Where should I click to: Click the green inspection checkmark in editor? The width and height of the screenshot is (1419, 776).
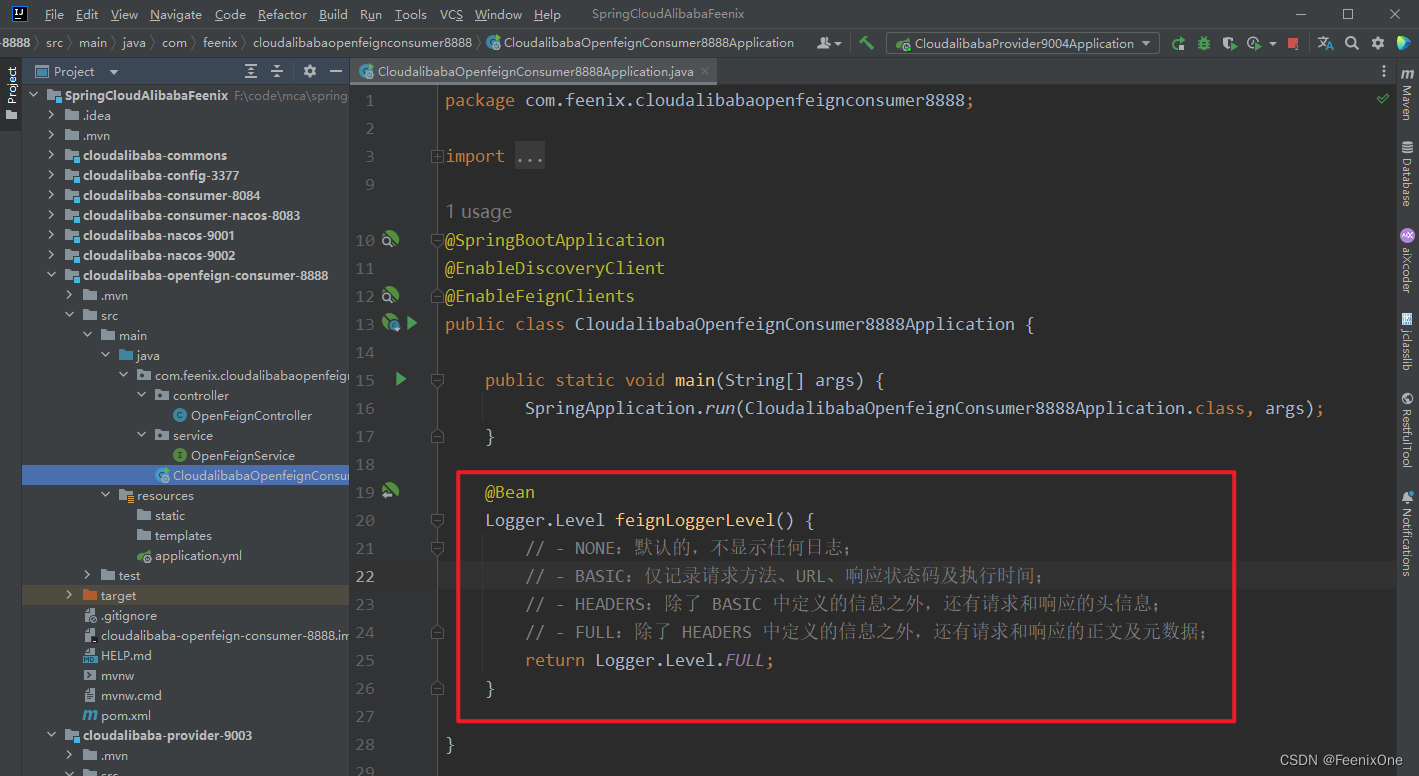tap(1383, 99)
